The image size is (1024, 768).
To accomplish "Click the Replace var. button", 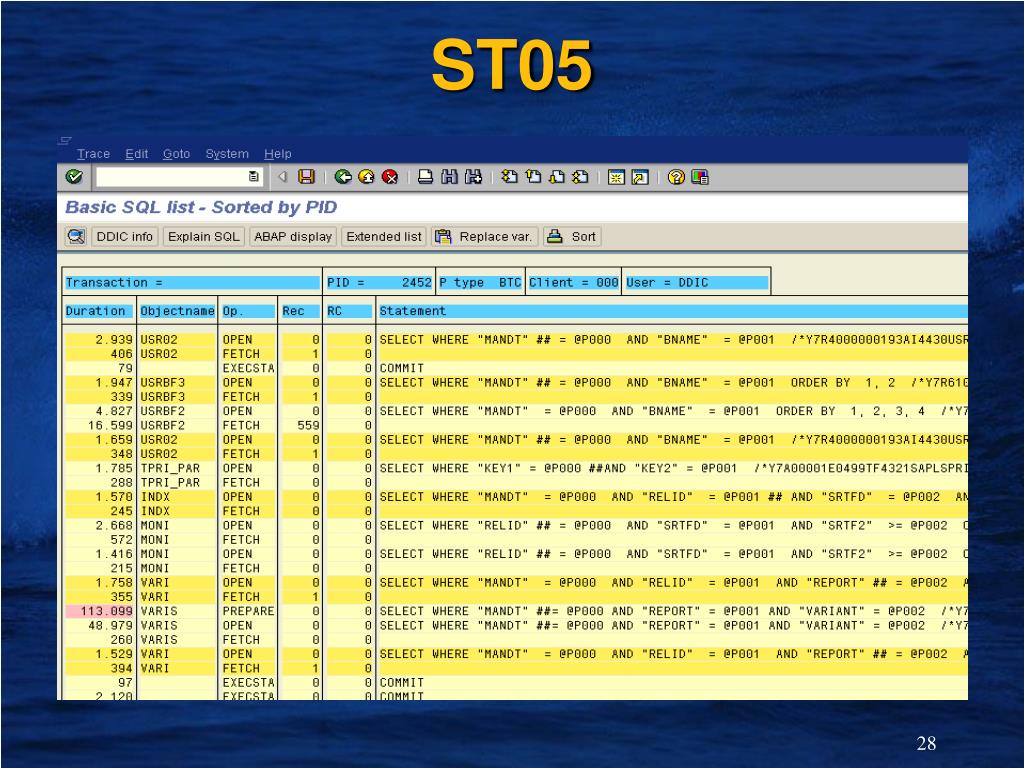I will tap(485, 236).
